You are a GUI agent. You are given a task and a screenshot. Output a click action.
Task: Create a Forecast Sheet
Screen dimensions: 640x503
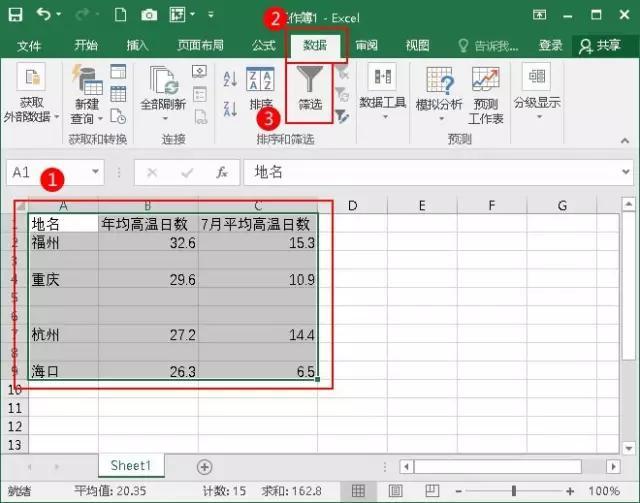tap(486, 95)
